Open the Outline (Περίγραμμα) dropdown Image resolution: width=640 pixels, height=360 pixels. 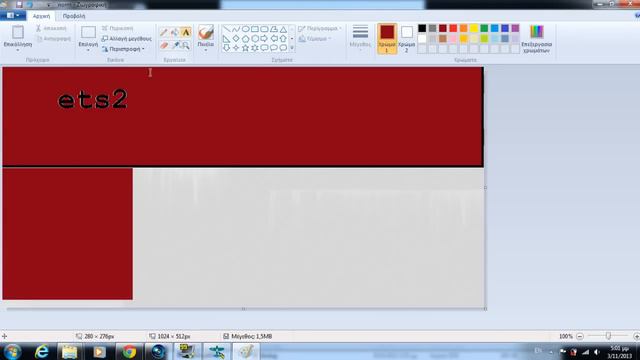(x=320, y=29)
